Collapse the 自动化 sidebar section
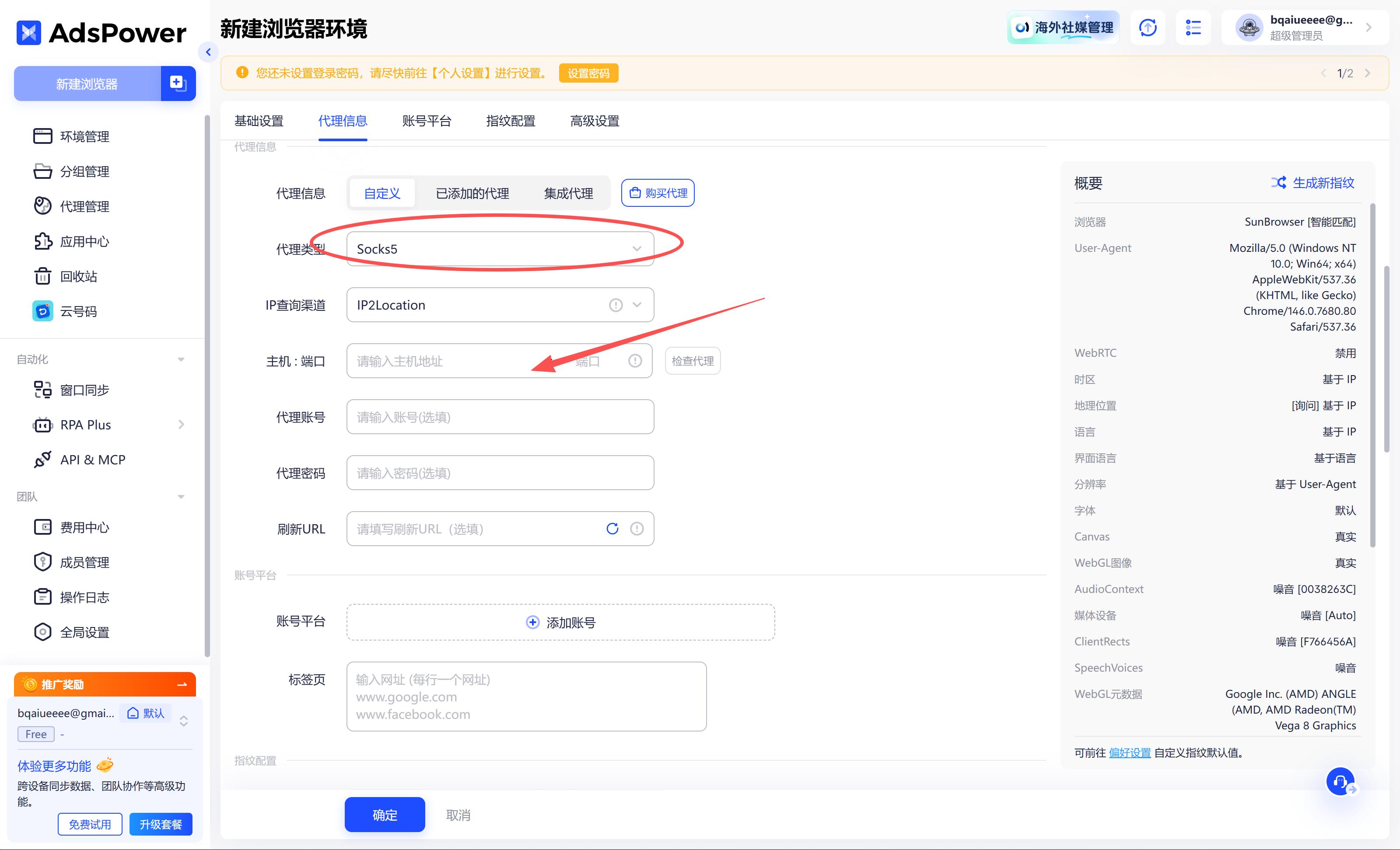Screen dimensions: 1400x850 tap(181, 359)
